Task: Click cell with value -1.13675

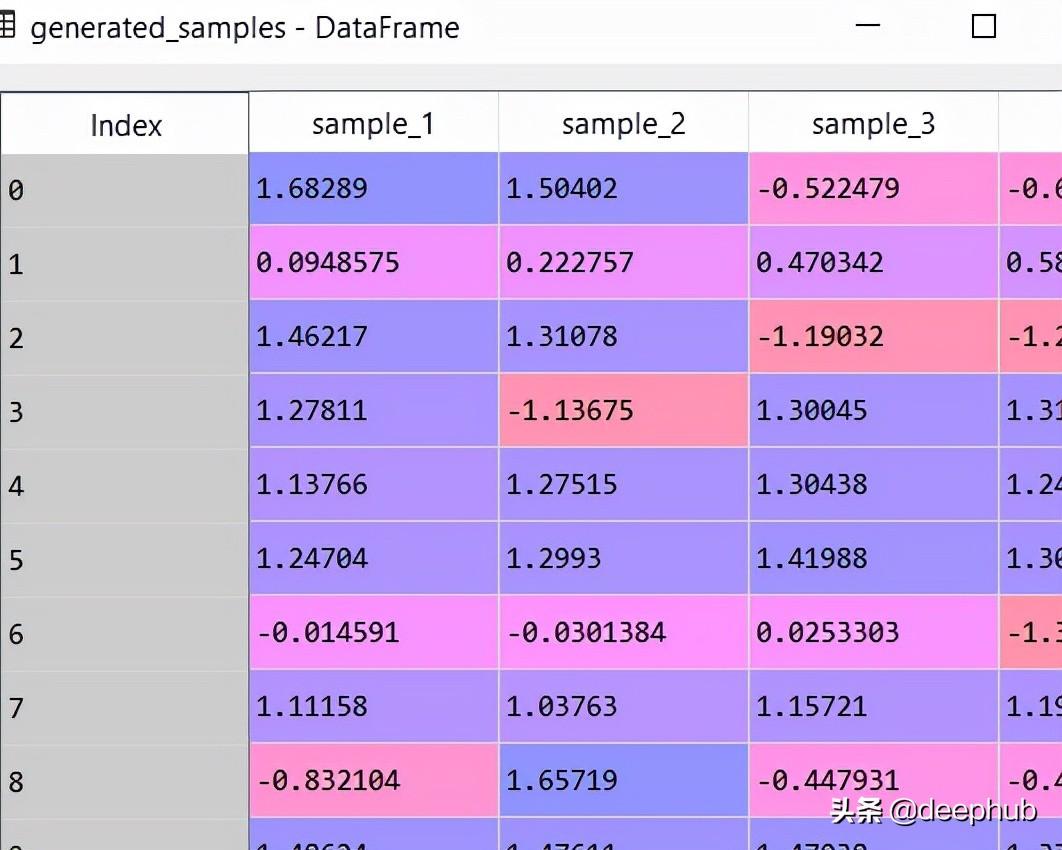Action: [x=623, y=410]
